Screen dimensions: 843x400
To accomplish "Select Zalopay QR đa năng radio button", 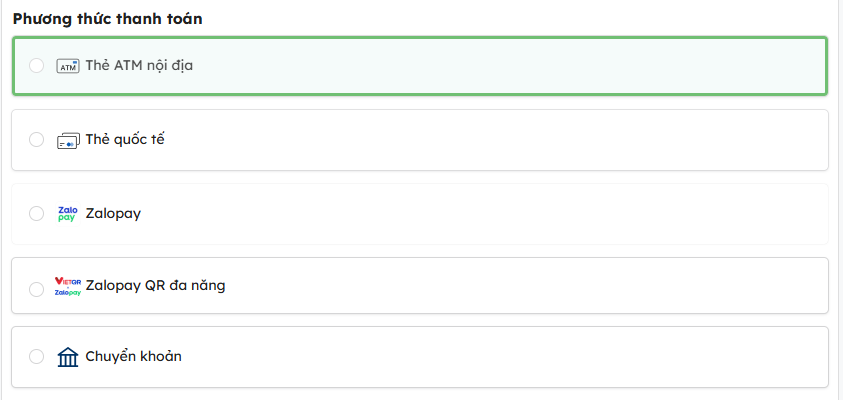I will (x=37, y=289).
